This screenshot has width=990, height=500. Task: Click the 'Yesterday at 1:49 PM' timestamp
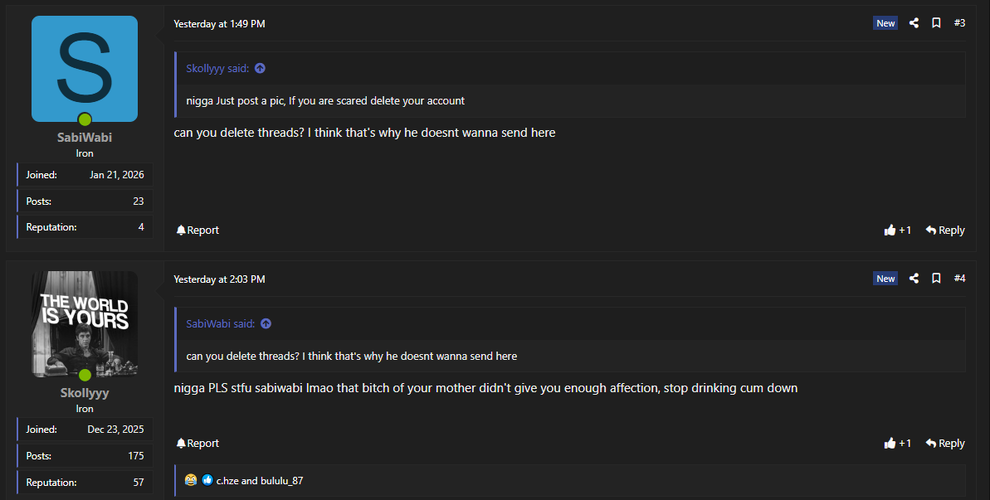(x=219, y=23)
